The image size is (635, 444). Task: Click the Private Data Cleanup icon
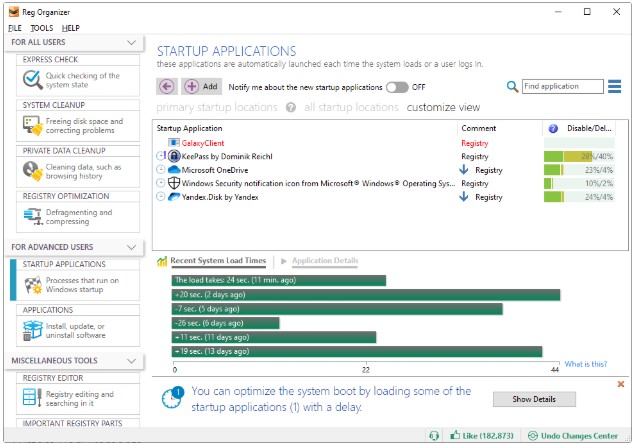pyautogui.click(x=31, y=173)
